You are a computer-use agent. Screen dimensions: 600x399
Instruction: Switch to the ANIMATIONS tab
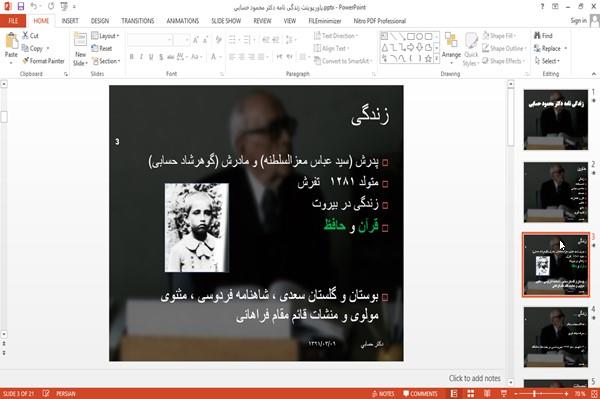(183, 21)
